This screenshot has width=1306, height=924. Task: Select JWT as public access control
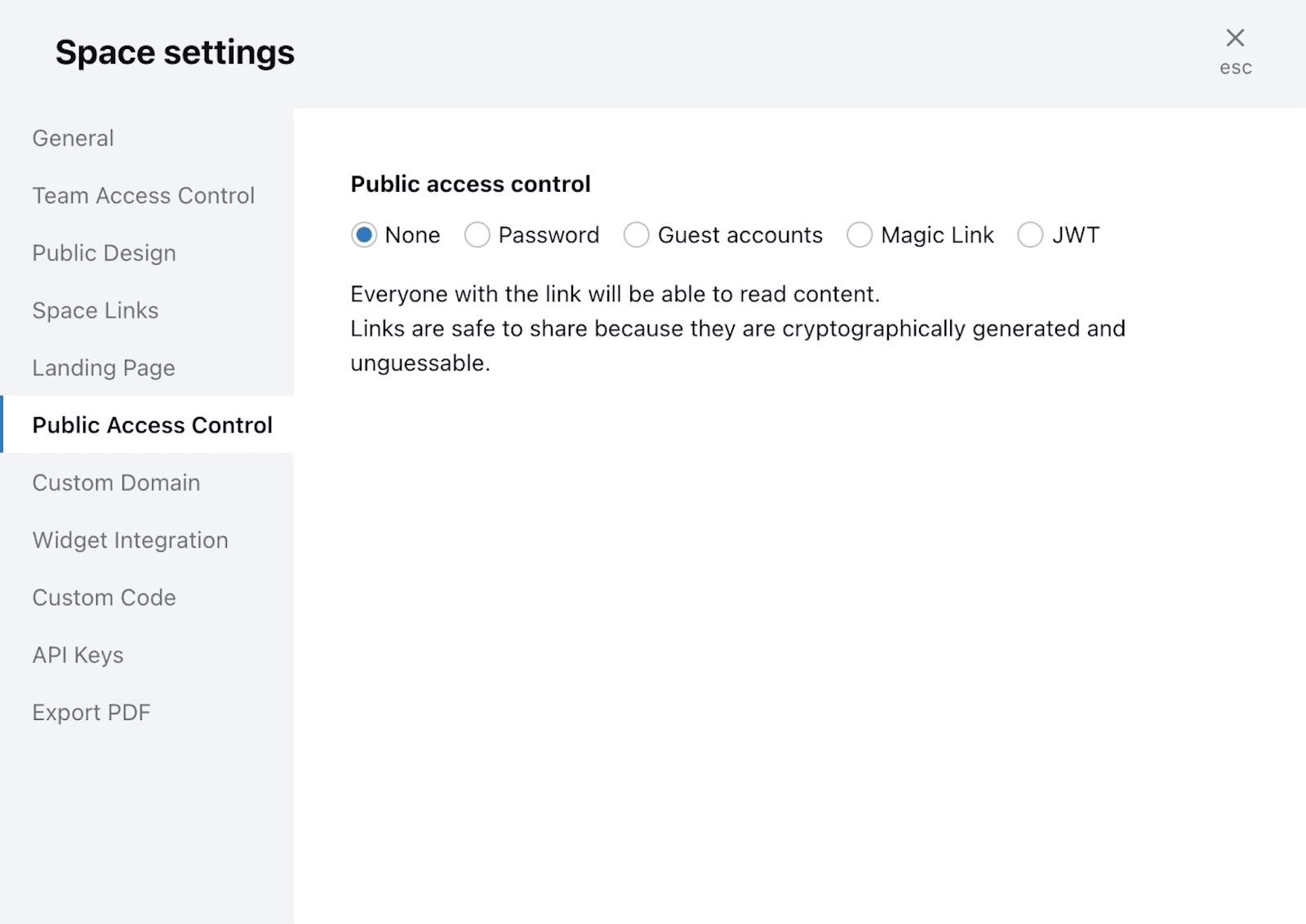[1030, 235]
